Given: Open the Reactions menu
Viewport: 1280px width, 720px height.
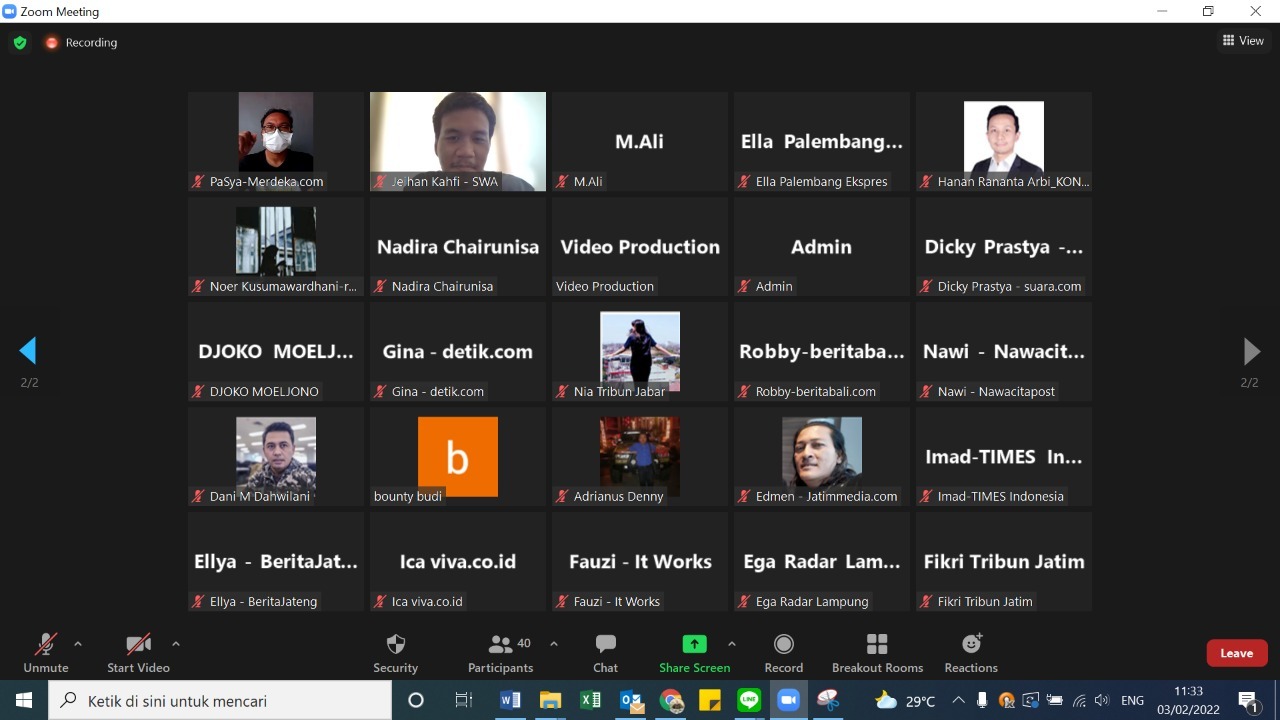Looking at the screenshot, I should (971, 653).
